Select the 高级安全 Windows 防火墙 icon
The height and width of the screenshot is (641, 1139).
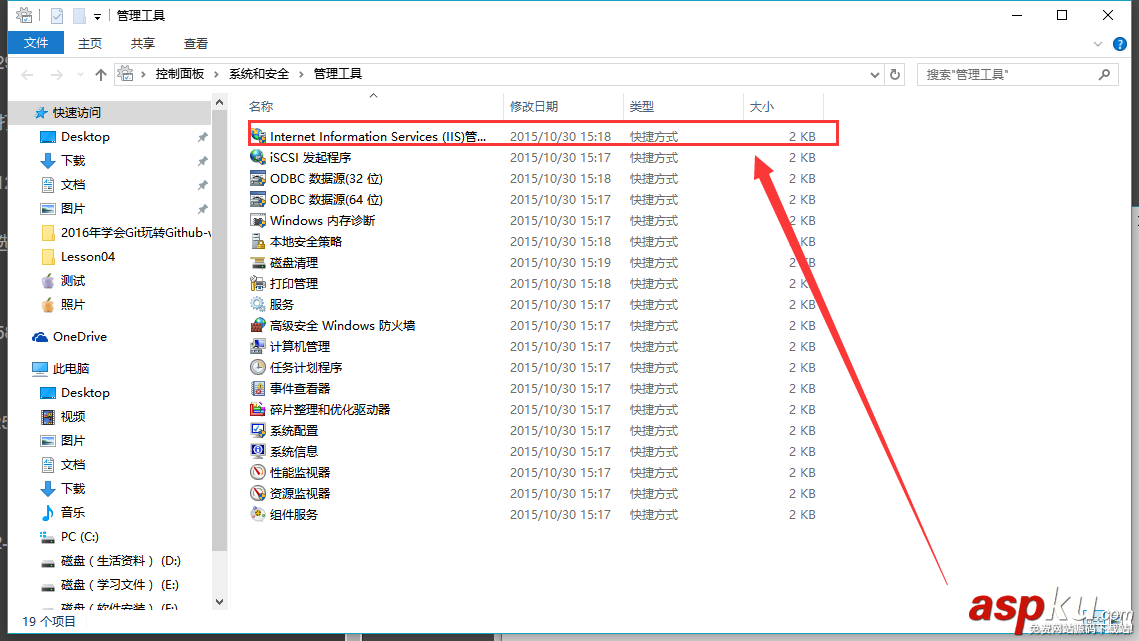258,326
